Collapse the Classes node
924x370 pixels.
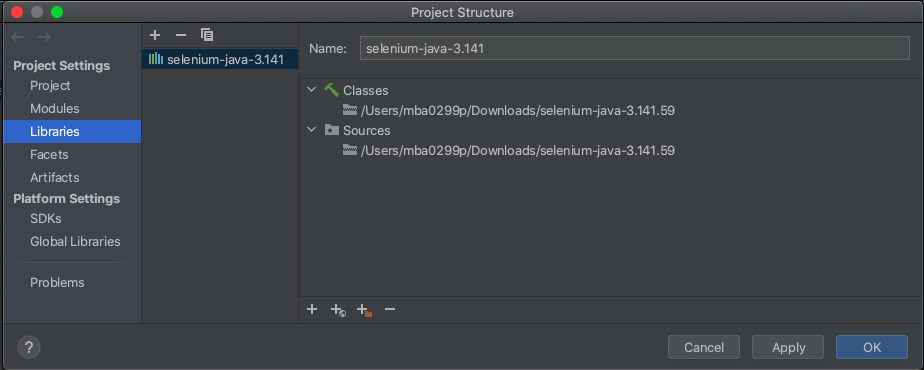coord(312,90)
